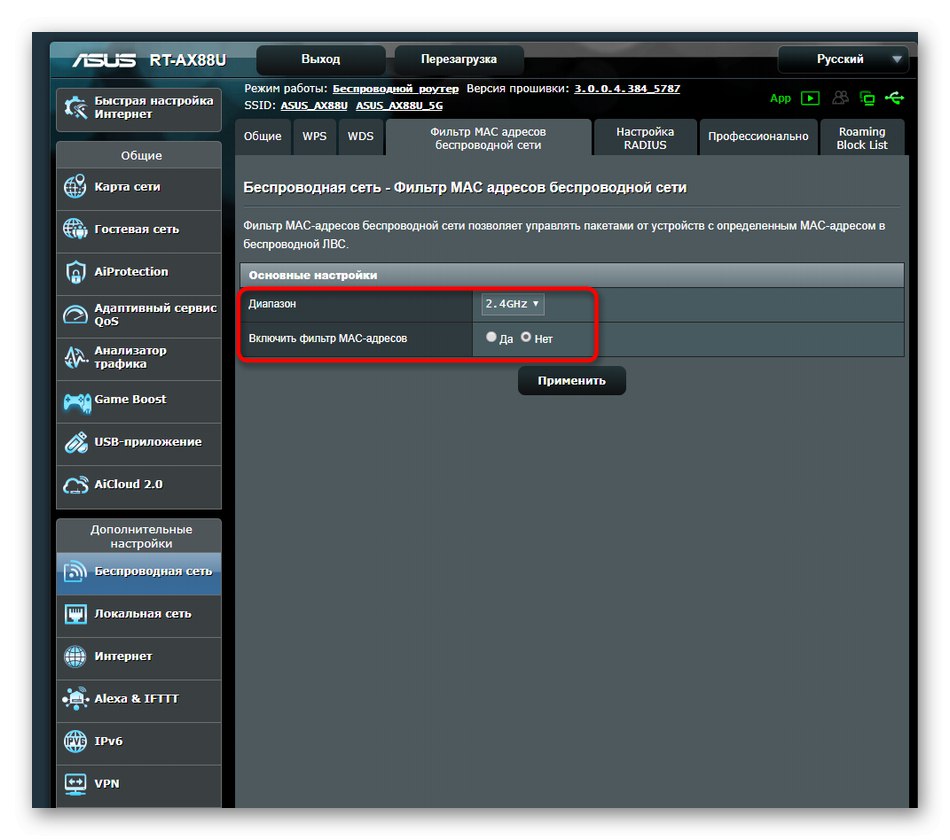Viewport: 950px width, 840px height.
Task: Open Alexa & IFTTT menu item
Action: coord(139,699)
